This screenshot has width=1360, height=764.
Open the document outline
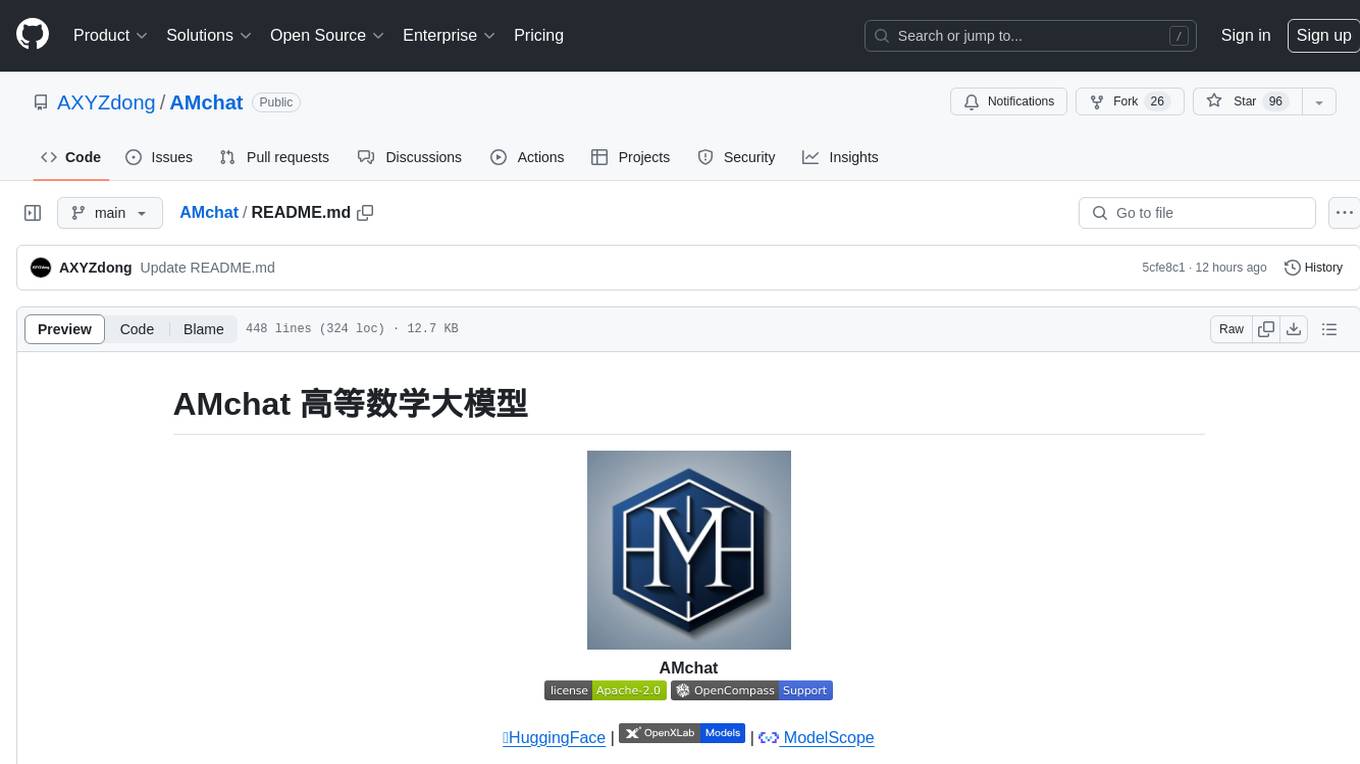click(x=1329, y=329)
